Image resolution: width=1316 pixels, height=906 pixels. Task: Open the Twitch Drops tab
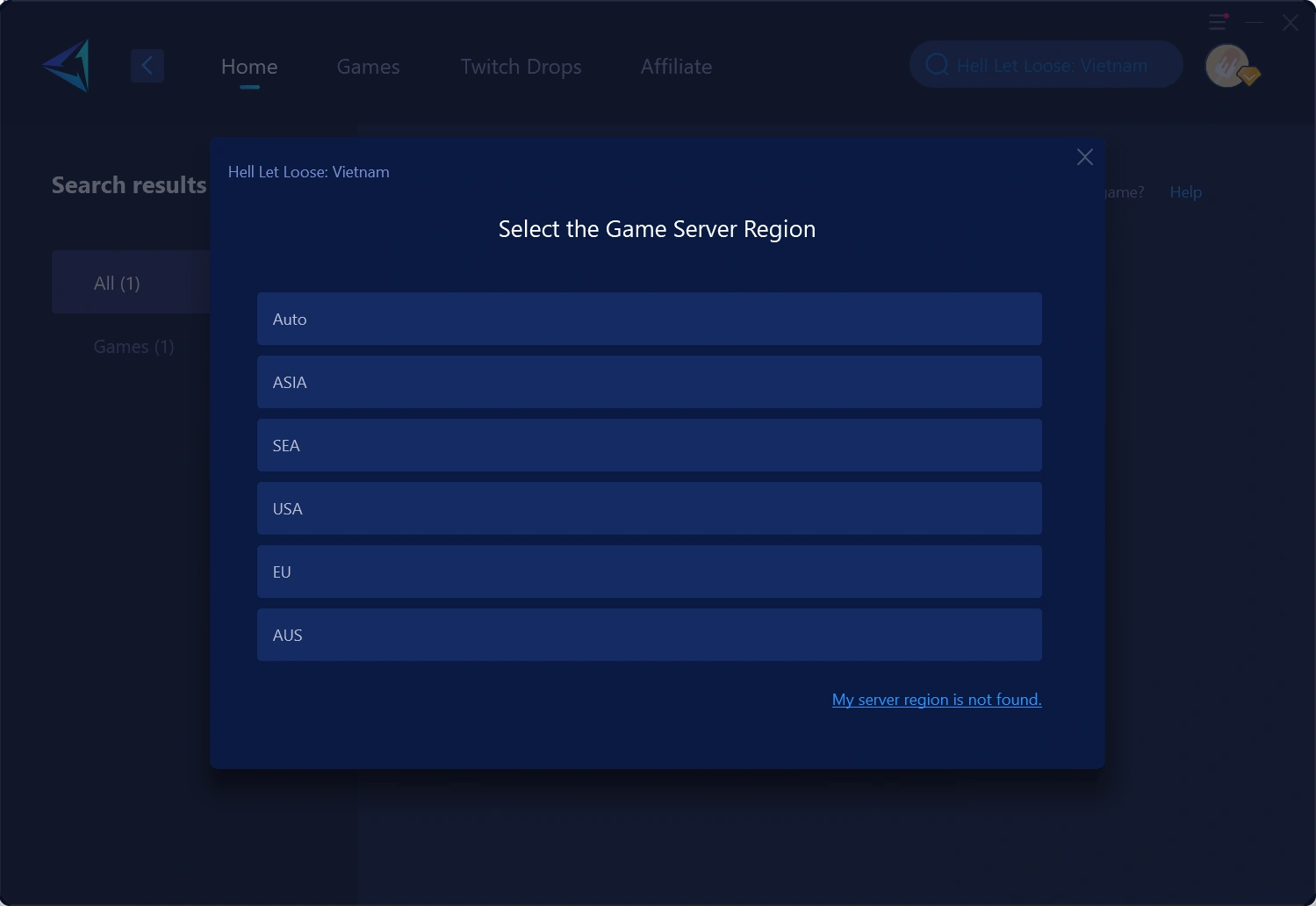click(x=521, y=67)
